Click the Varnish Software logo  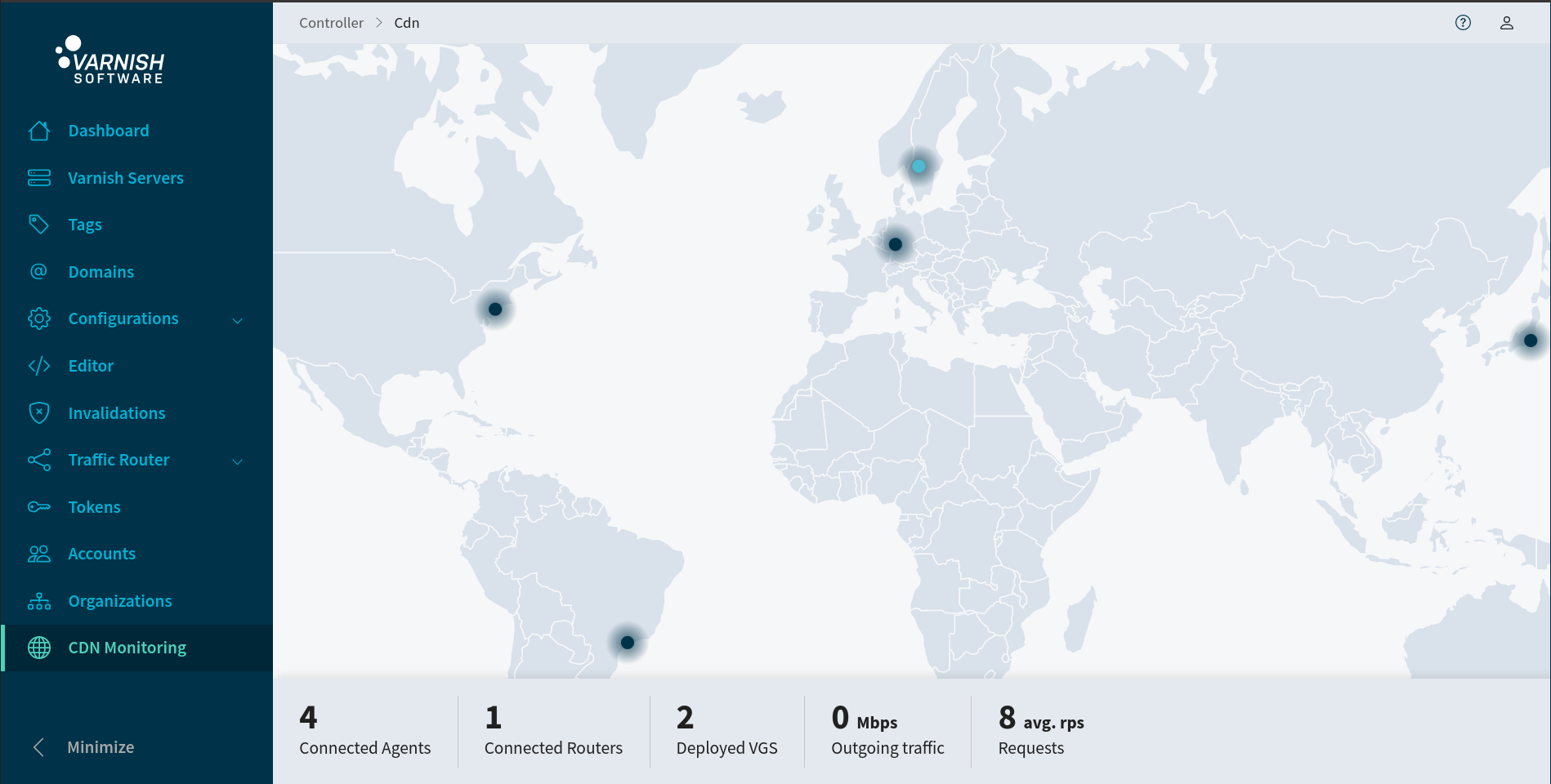[109, 61]
